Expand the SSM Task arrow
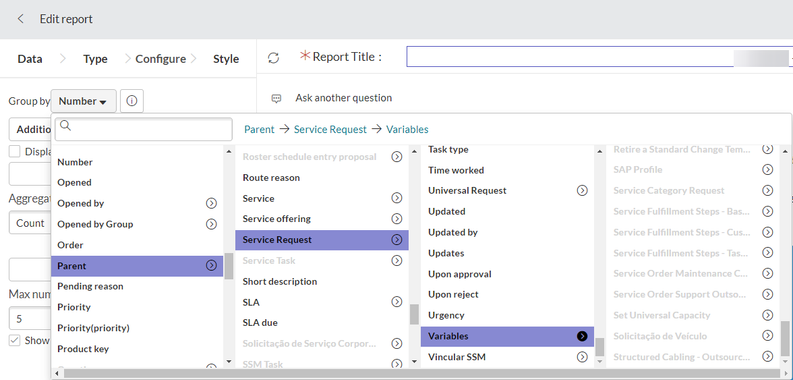The width and height of the screenshot is (793, 380). [397, 364]
